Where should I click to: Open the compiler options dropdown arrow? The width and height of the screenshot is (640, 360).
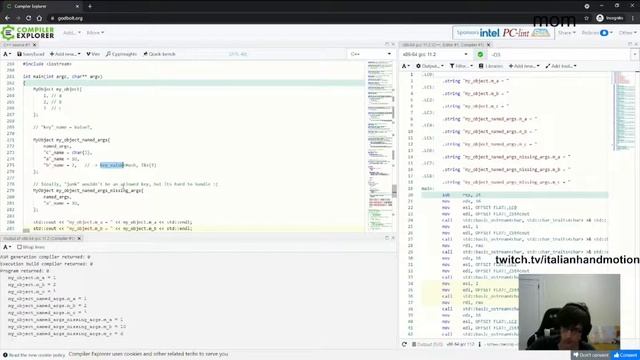click(634, 54)
